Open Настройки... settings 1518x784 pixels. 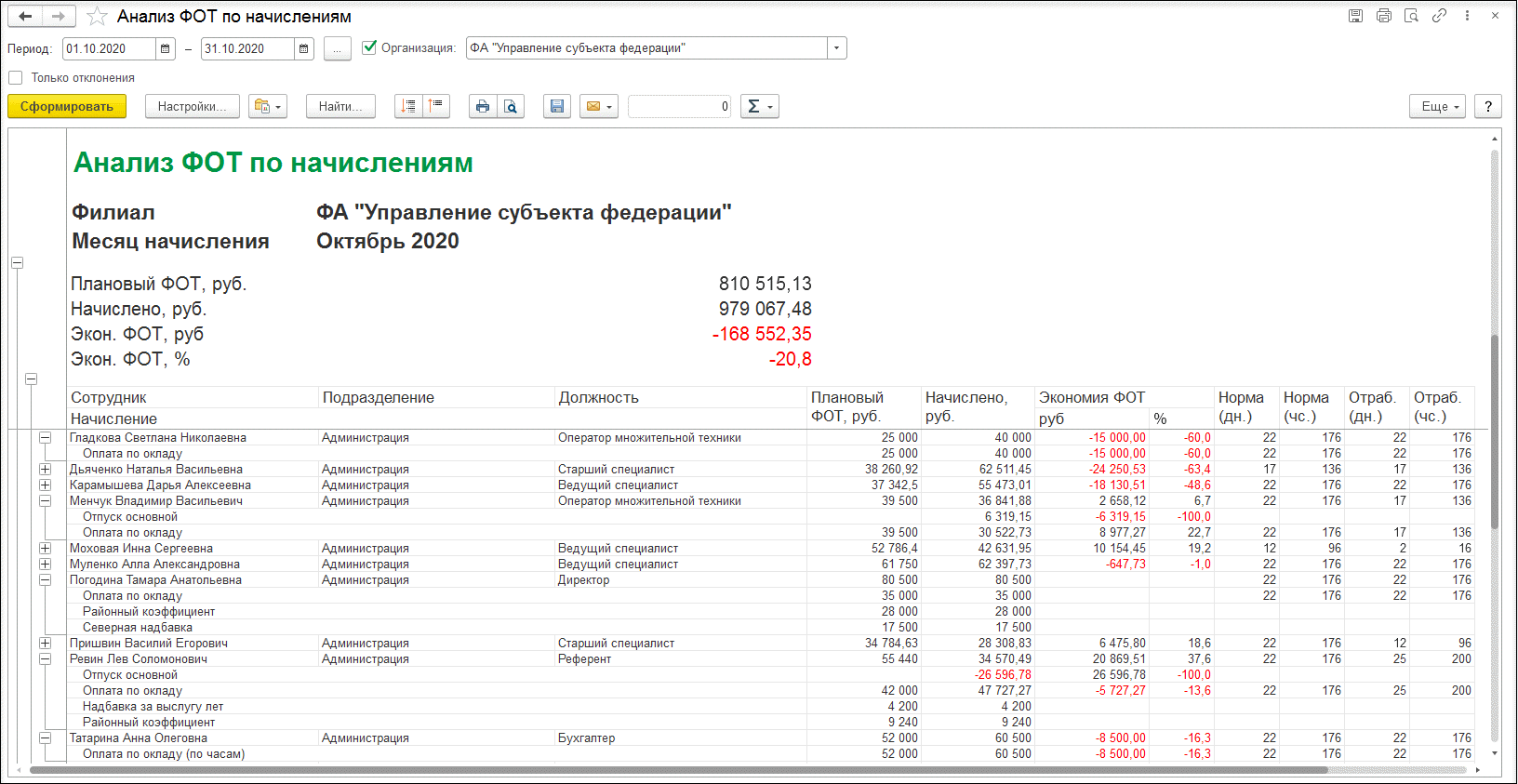(x=193, y=106)
